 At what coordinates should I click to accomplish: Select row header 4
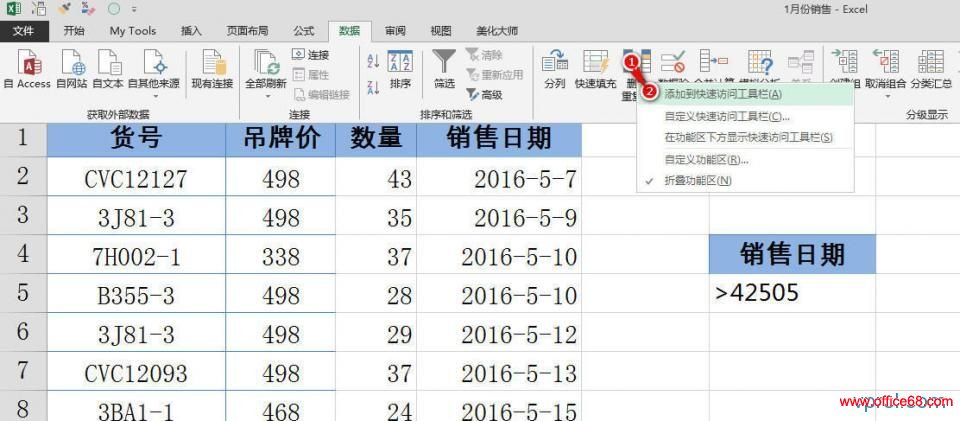point(23,254)
